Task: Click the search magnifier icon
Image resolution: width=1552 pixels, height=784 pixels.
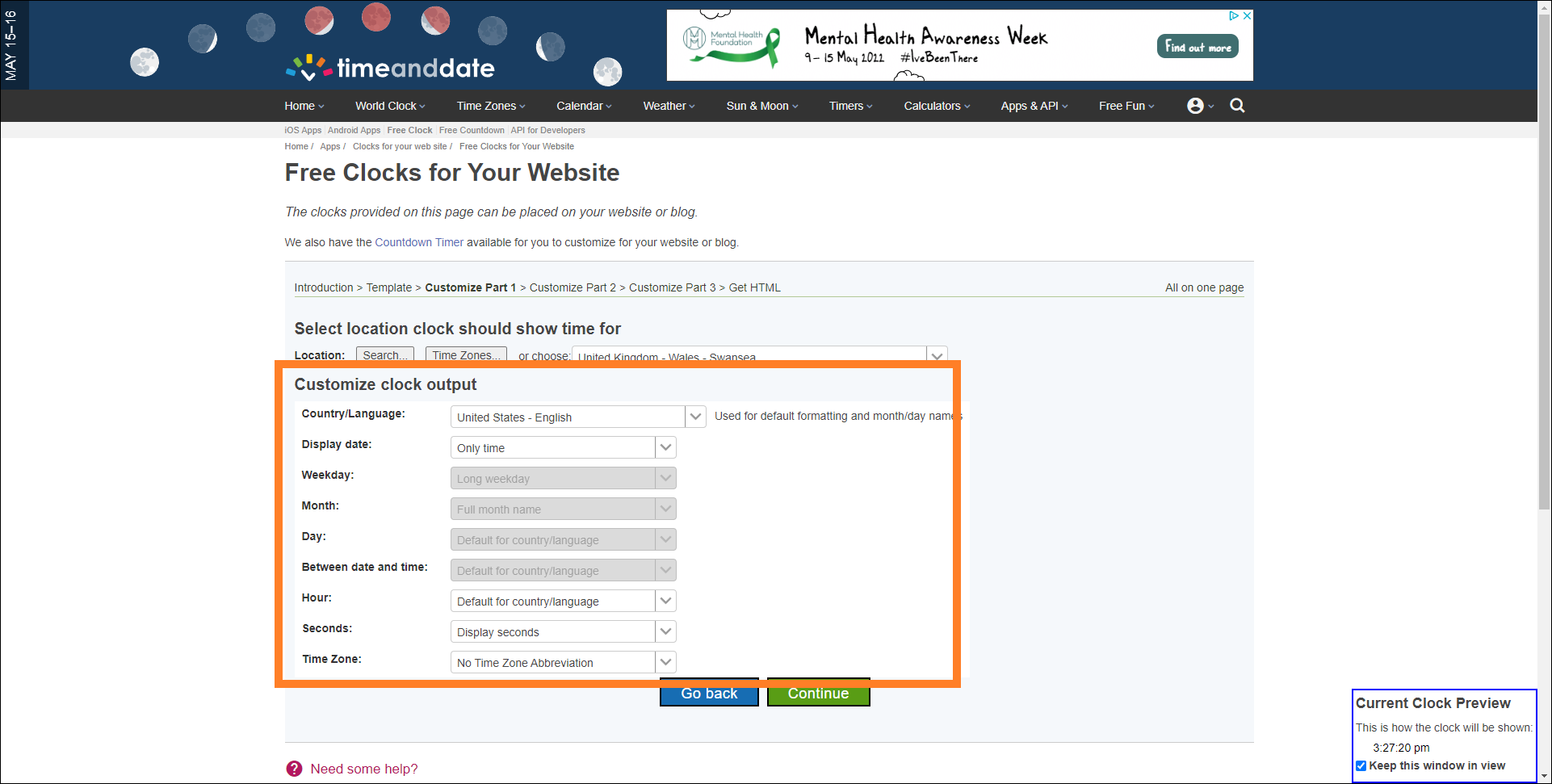Action: pyautogui.click(x=1236, y=106)
